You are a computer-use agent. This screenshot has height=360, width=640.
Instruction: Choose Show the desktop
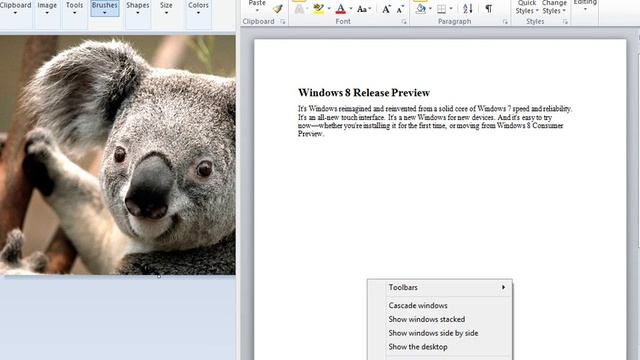click(x=440, y=347)
